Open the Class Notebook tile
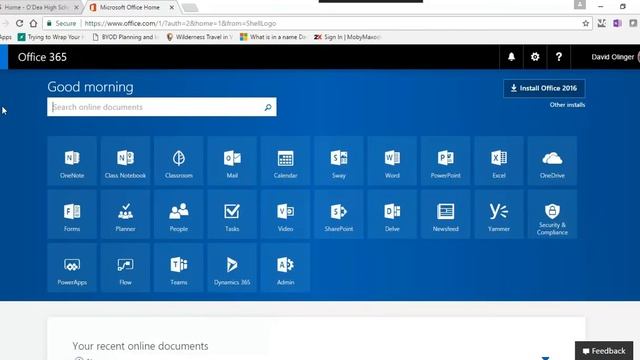 [x=125, y=161]
